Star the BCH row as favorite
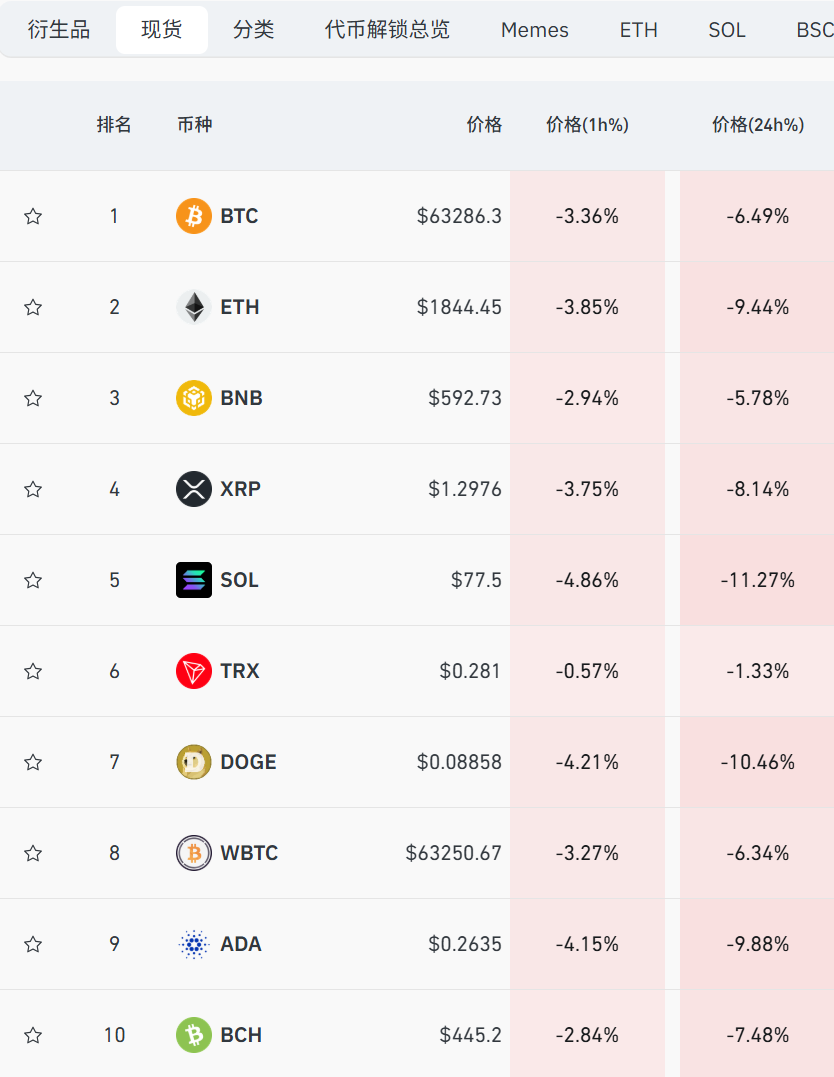This screenshot has height=1077, width=834. click(33, 1035)
